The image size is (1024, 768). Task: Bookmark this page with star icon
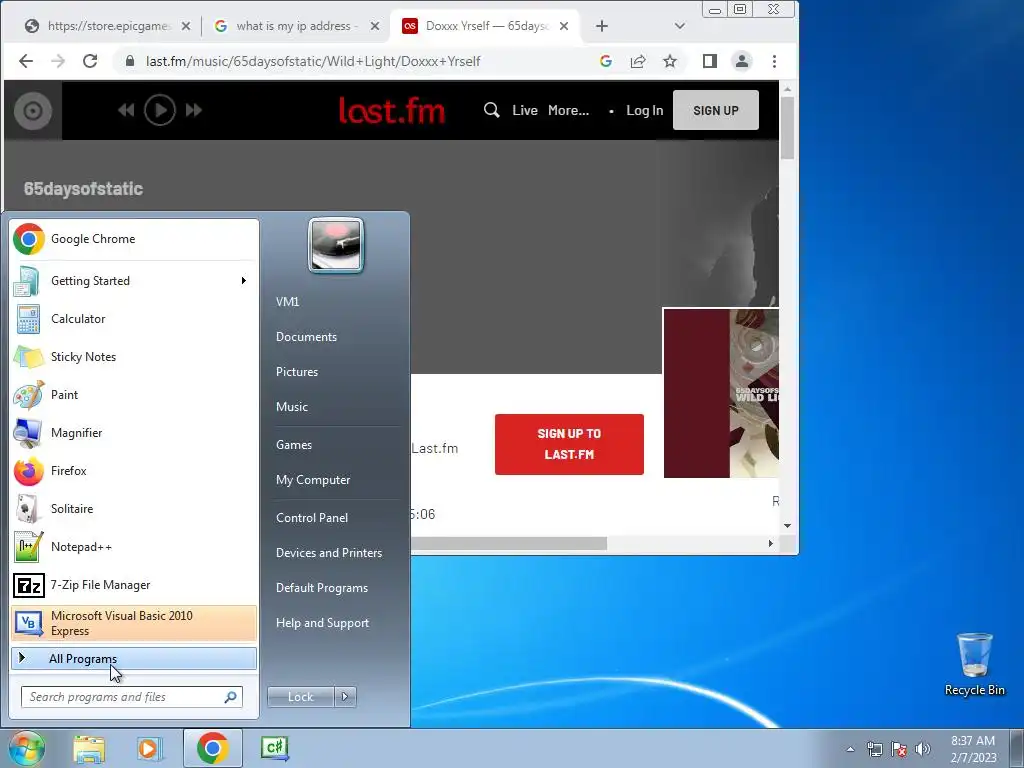pyautogui.click(x=670, y=61)
